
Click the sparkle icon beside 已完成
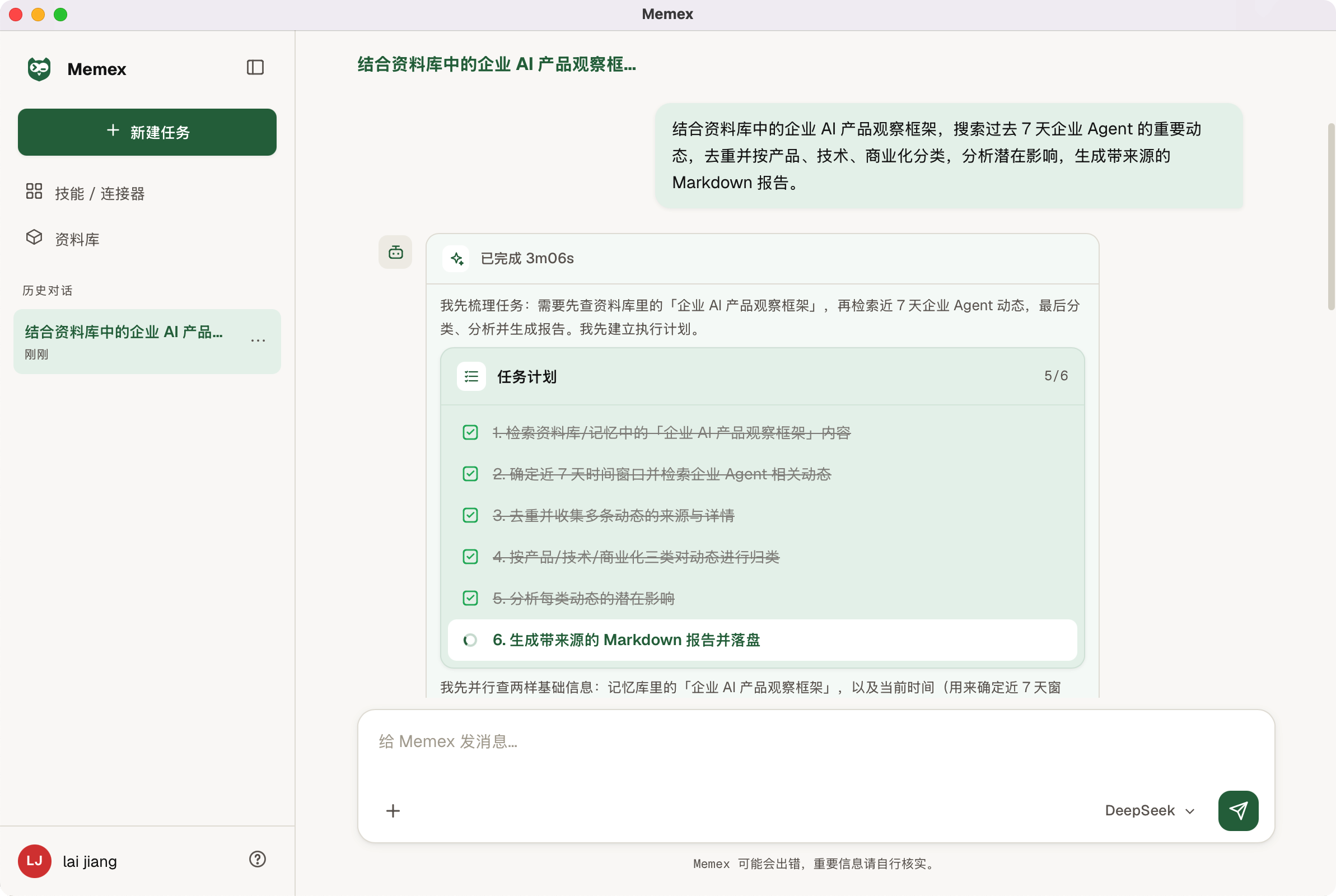click(x=456, y=259)
